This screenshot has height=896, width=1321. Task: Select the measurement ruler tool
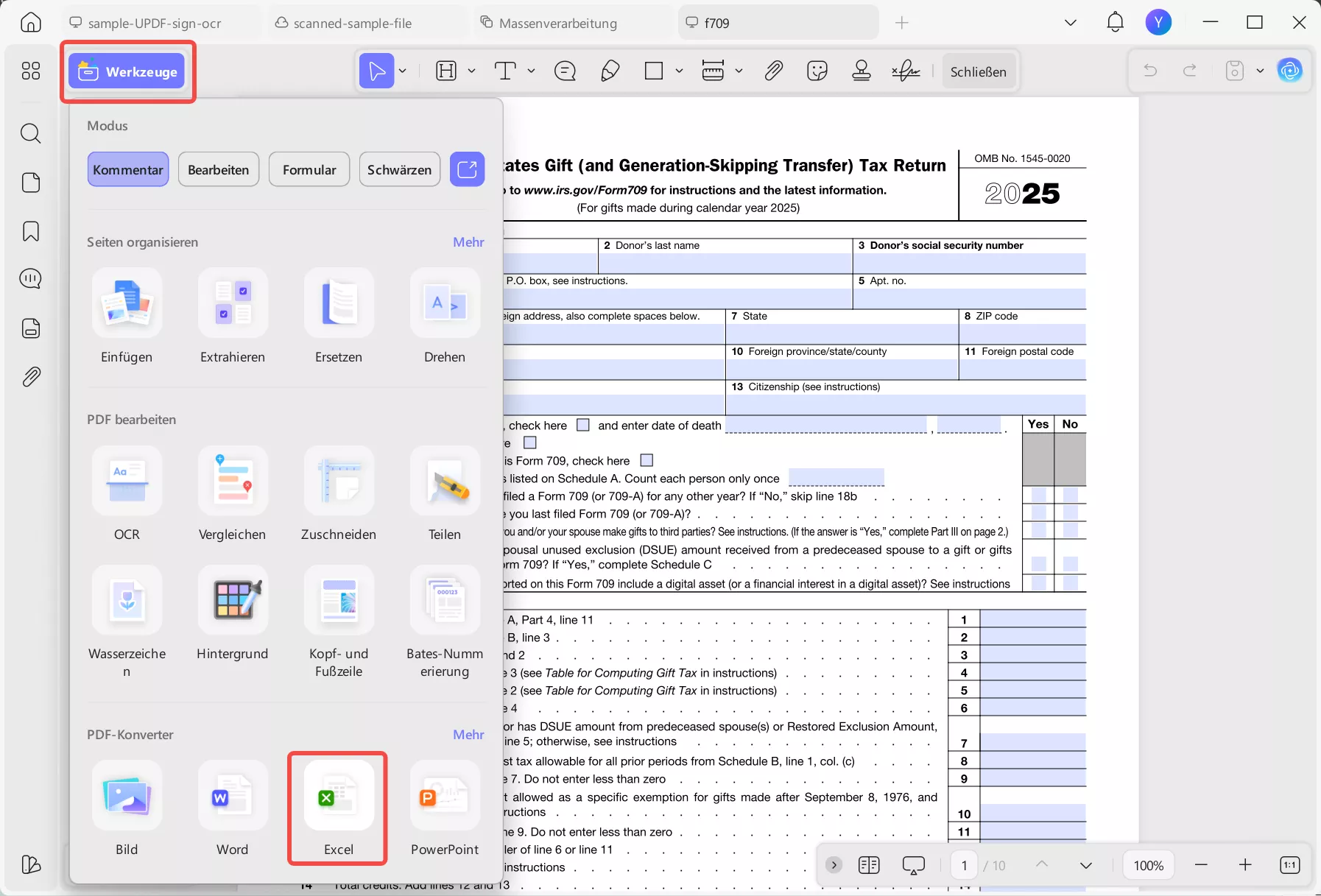tap(713, 71)
